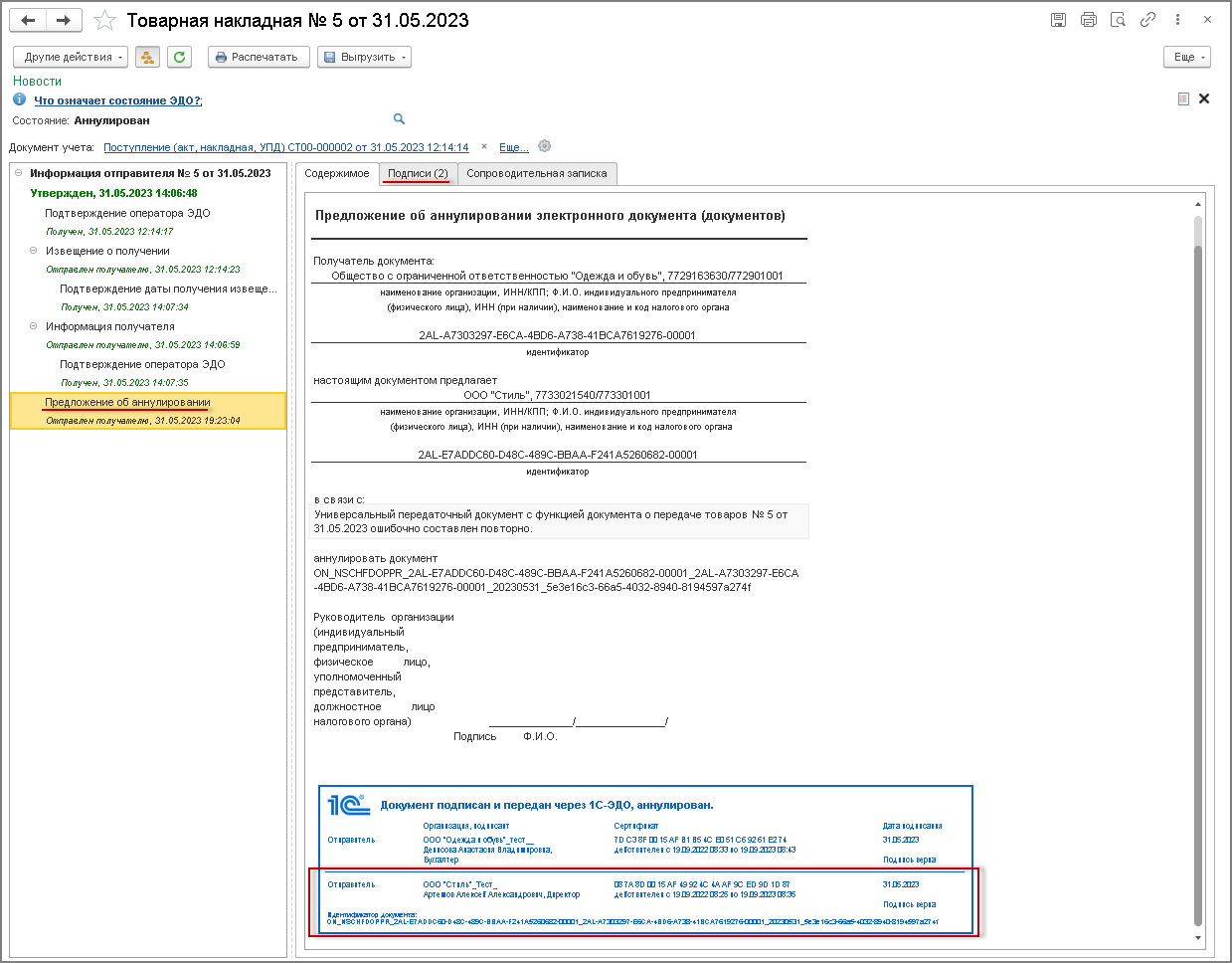Click the Новости label
The width and height of the screenshot is (1232, 963).
click(38, 82)
